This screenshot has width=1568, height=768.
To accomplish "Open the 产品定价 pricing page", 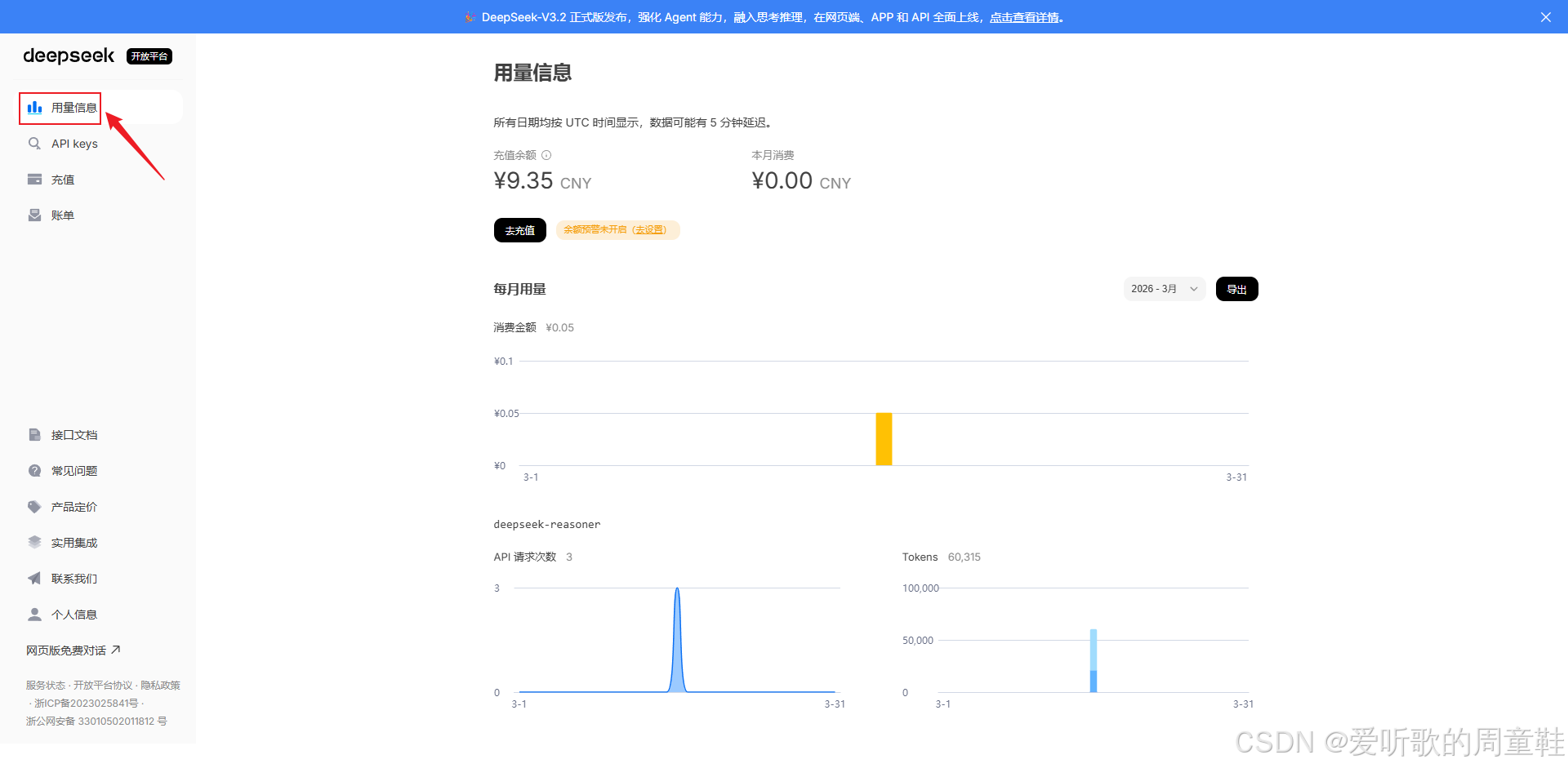I will [x=100, y=507].
